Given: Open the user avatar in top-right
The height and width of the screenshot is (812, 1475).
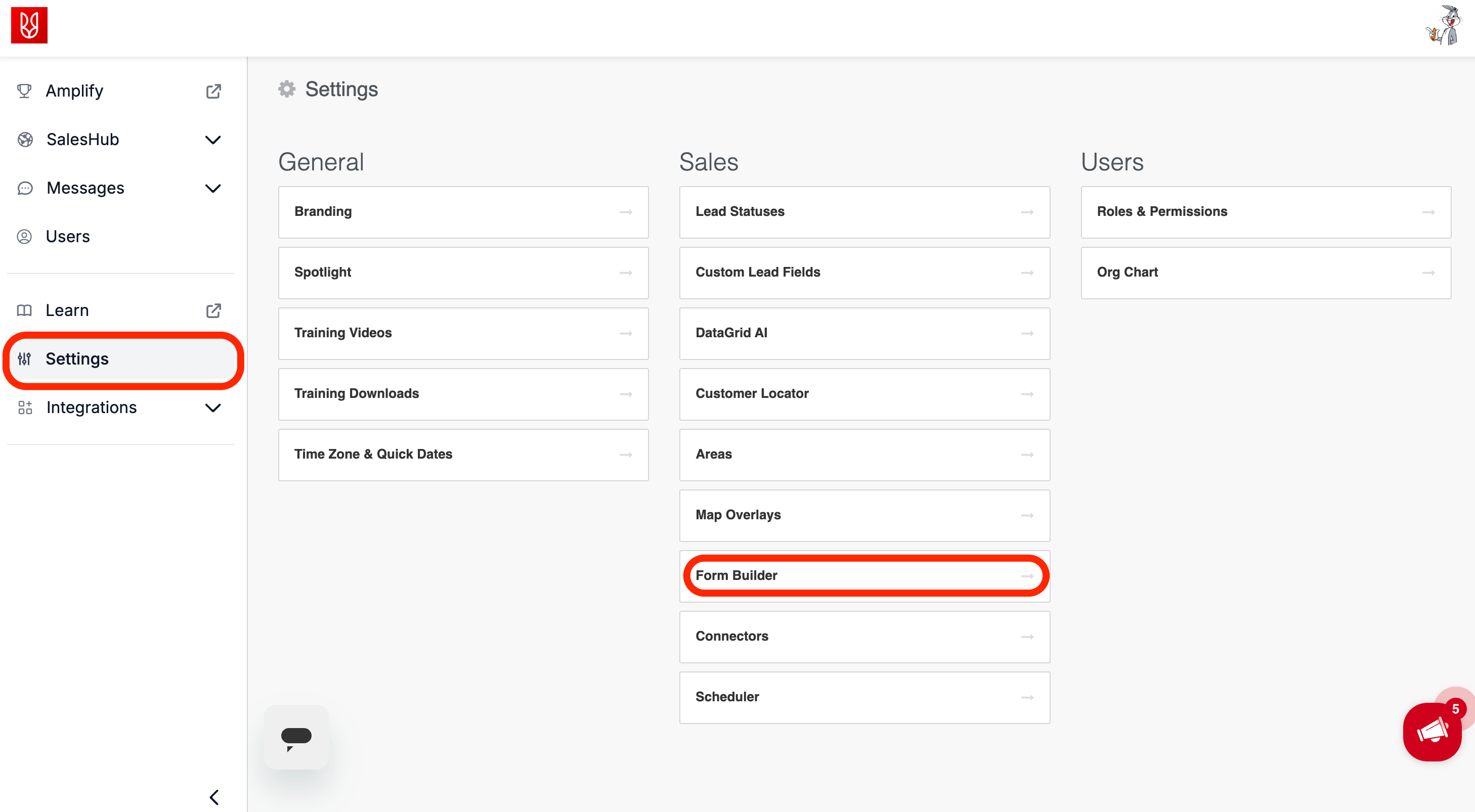Looking at the screenshot, I should [1444, 25].
